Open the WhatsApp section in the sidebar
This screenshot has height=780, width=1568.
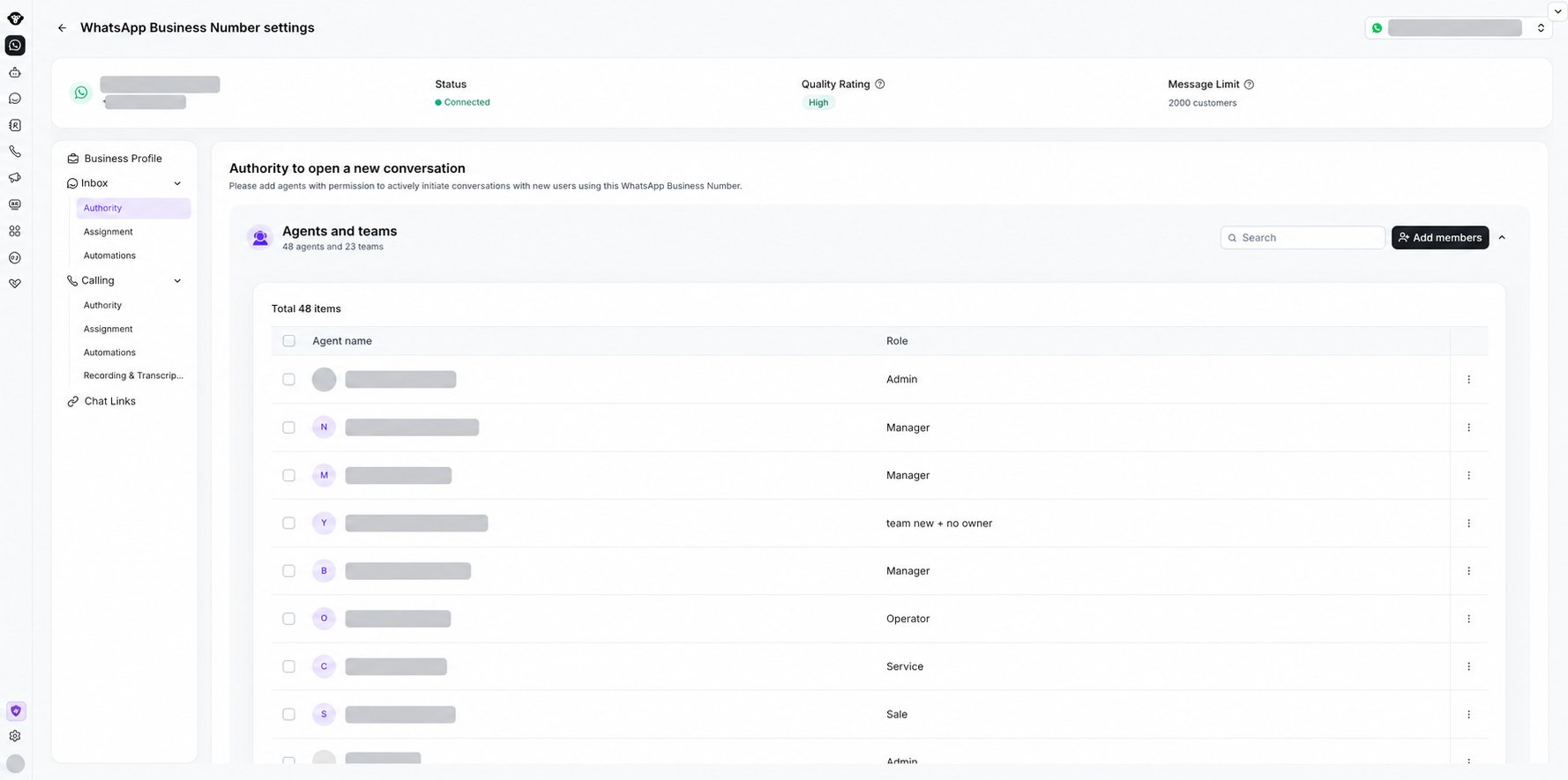pos(15,45)
